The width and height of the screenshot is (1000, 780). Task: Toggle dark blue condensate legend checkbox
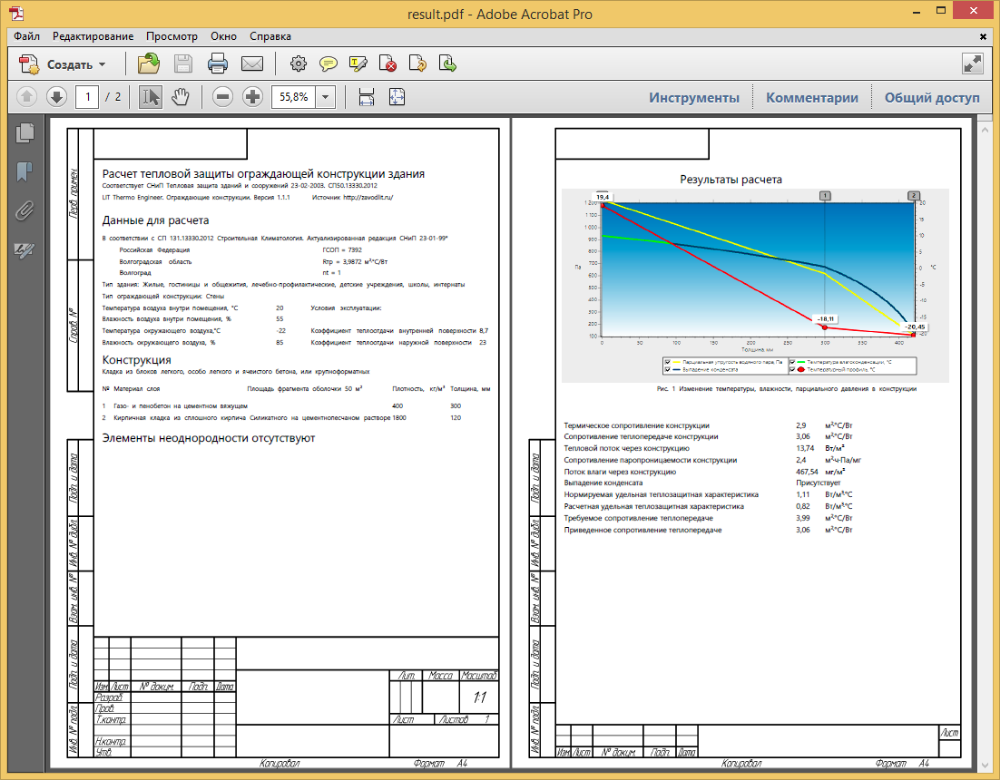(669, 370)
